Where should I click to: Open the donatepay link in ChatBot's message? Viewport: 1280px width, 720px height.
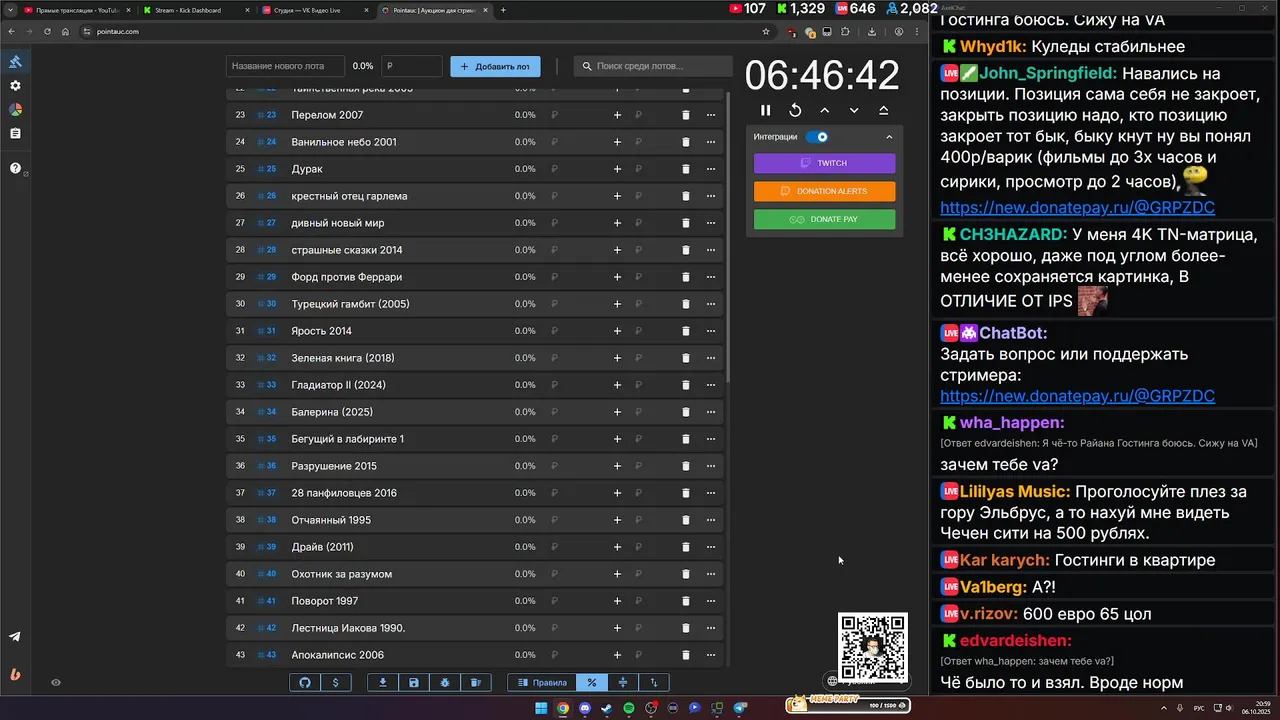click(x=1077, y=395)
